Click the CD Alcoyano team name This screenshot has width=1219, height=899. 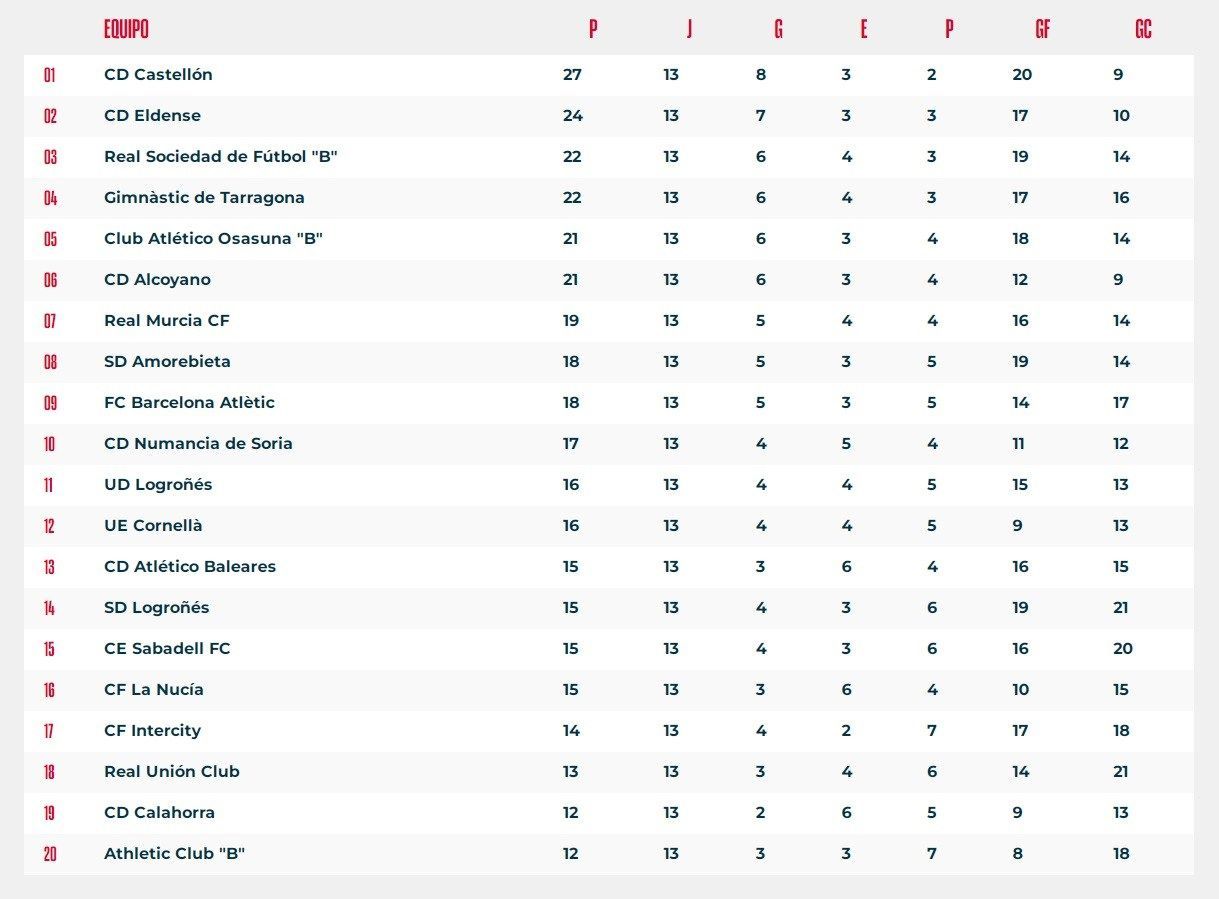(x=157, y=280)
